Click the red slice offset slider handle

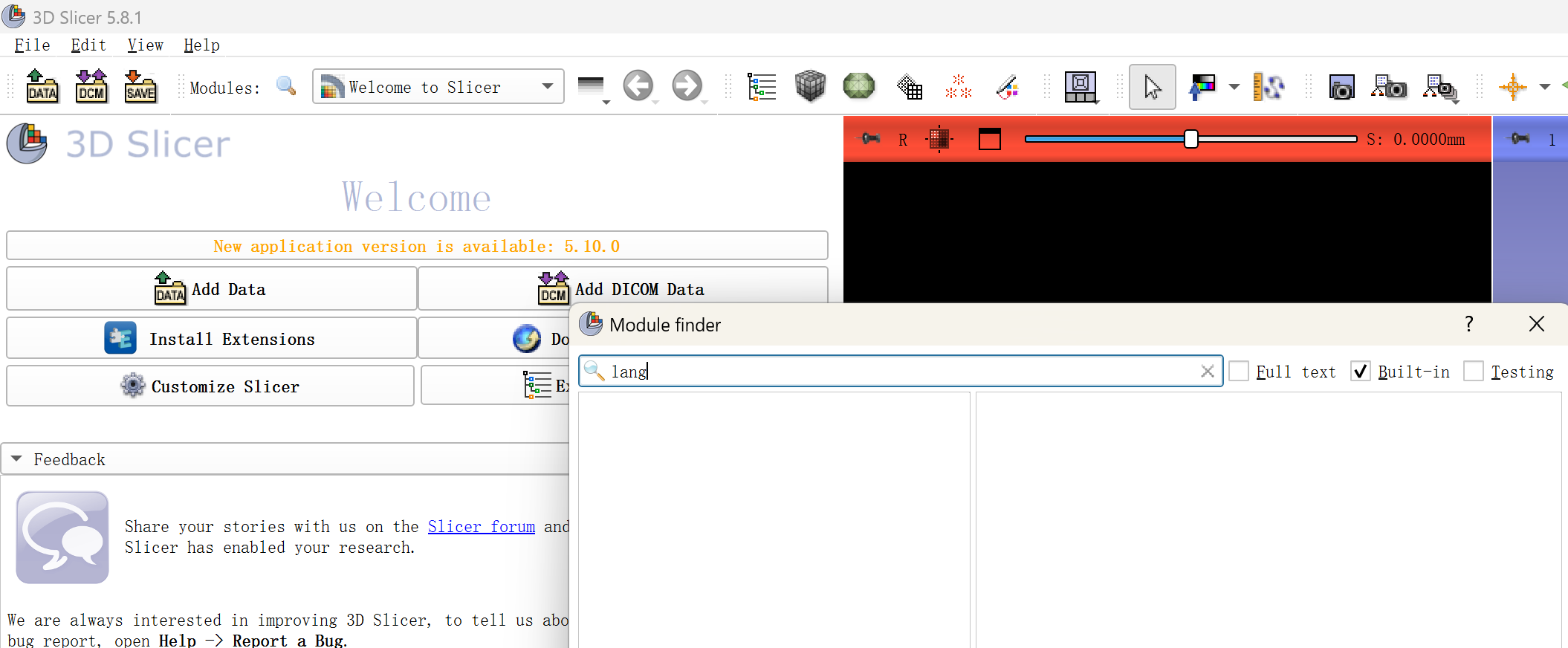point(1191,139)
